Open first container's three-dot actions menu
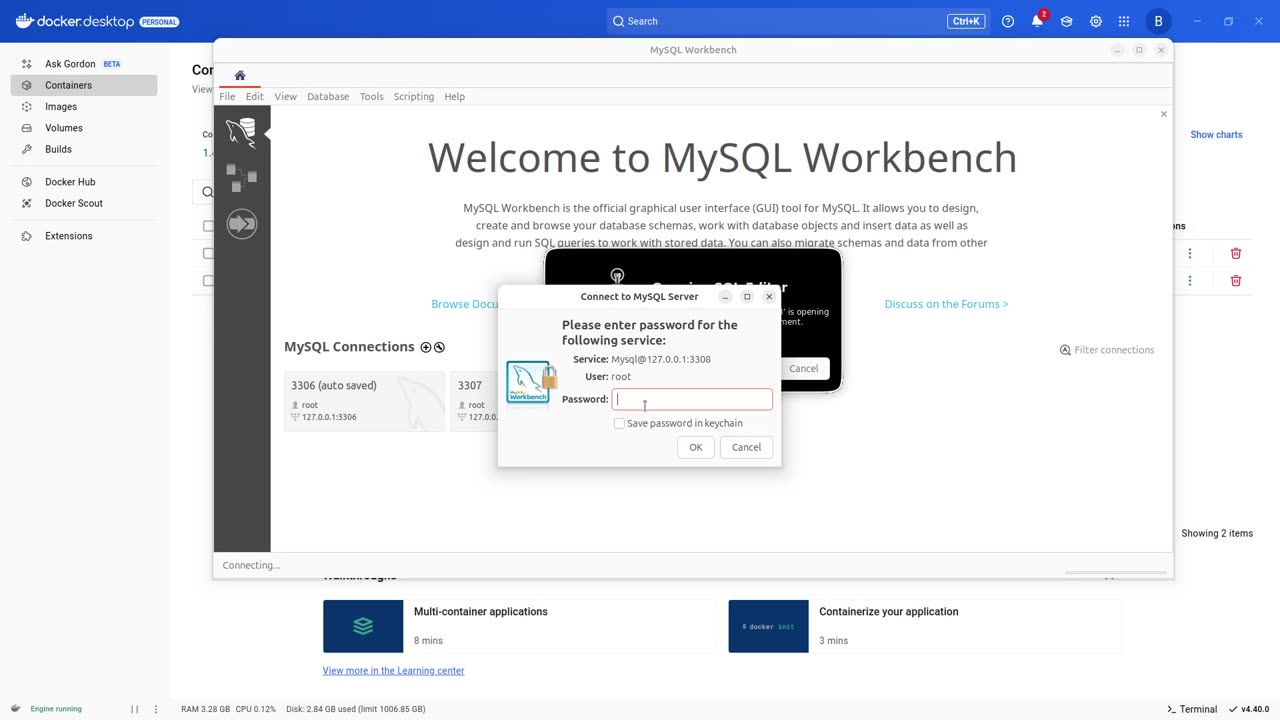 (1190, 254)
